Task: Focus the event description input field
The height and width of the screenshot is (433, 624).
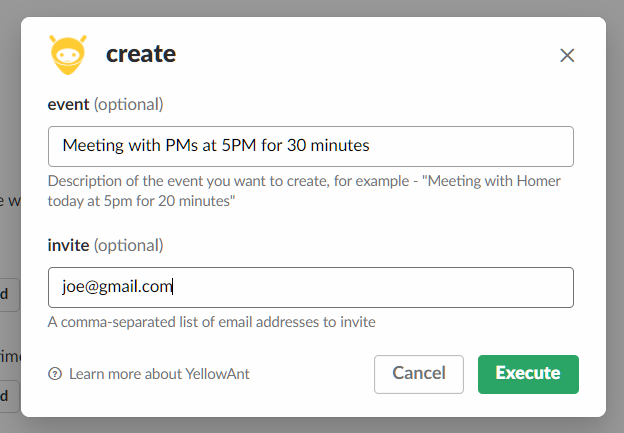Action: pos(310,146)
